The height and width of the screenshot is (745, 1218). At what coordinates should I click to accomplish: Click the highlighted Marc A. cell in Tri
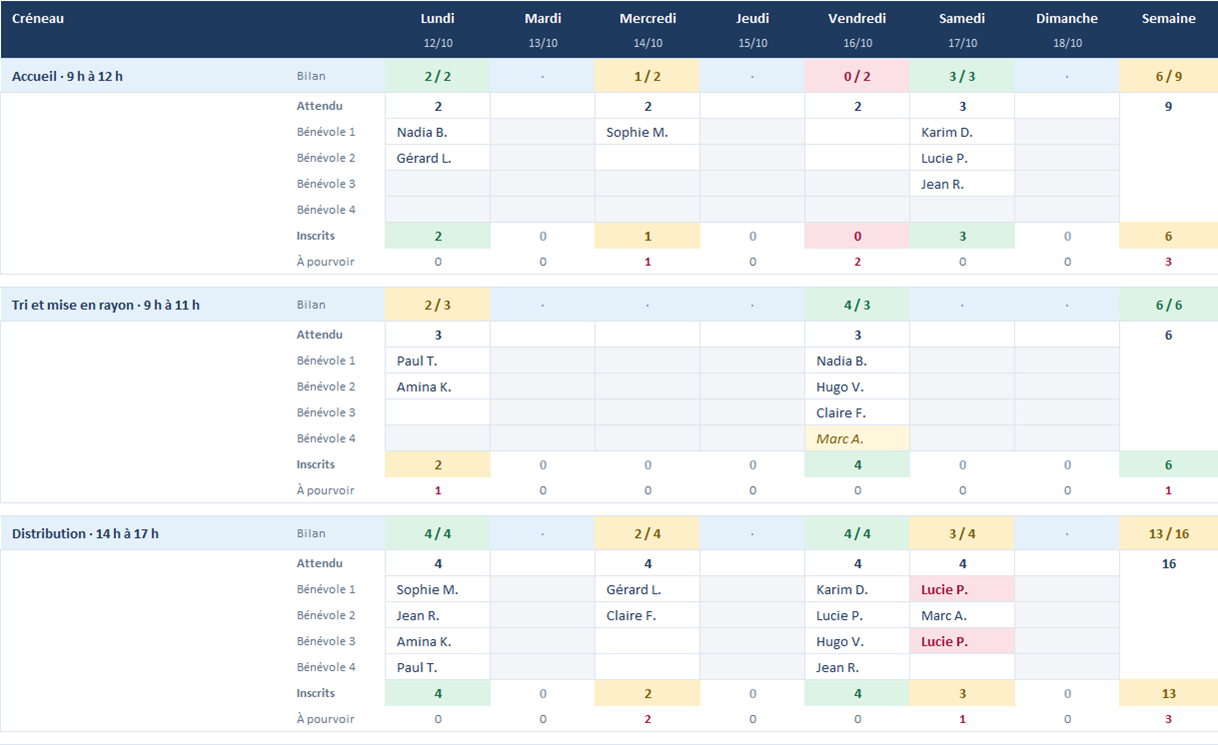tap(857, 439)
